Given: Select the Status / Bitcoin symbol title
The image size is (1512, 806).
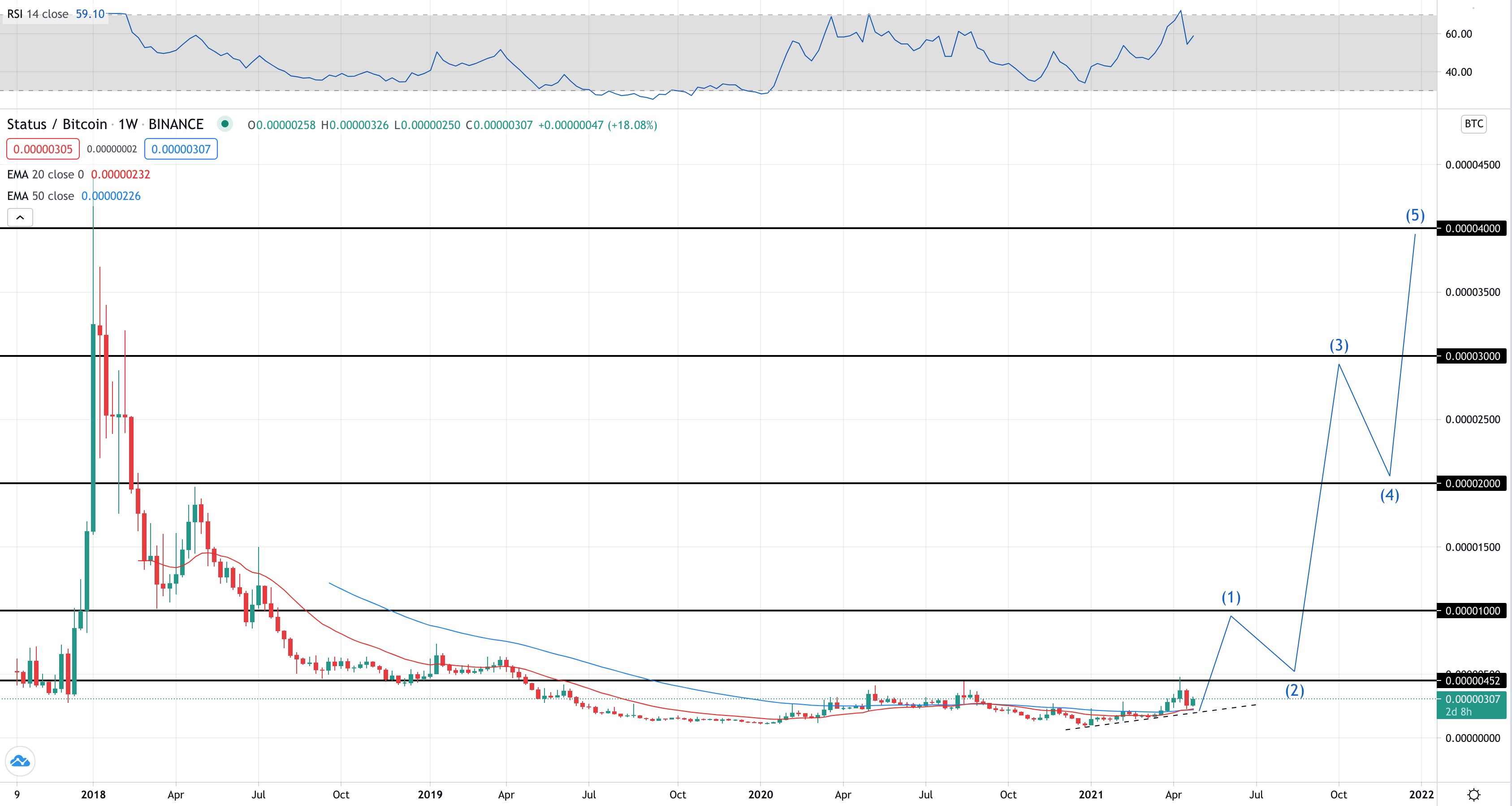Looking at the screenshot, I should tap(57, 125).
